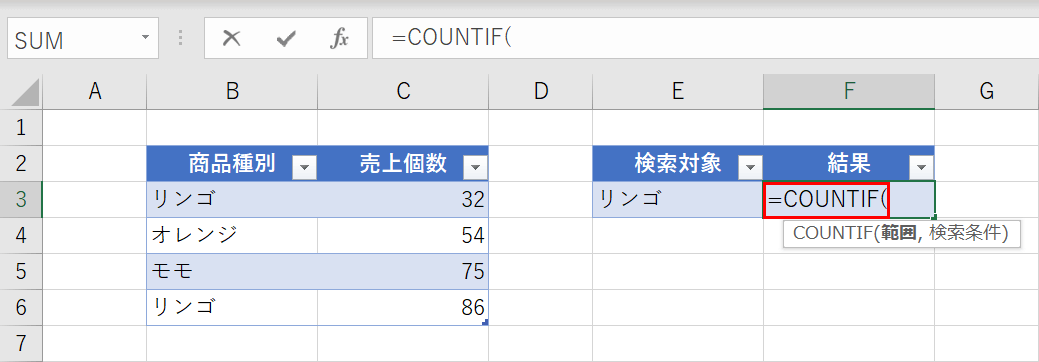Click cell F3 with =COUNTIF( formula
This screenshot has height=362, width=1039.
pyautogui.click(x=849, y=199)
